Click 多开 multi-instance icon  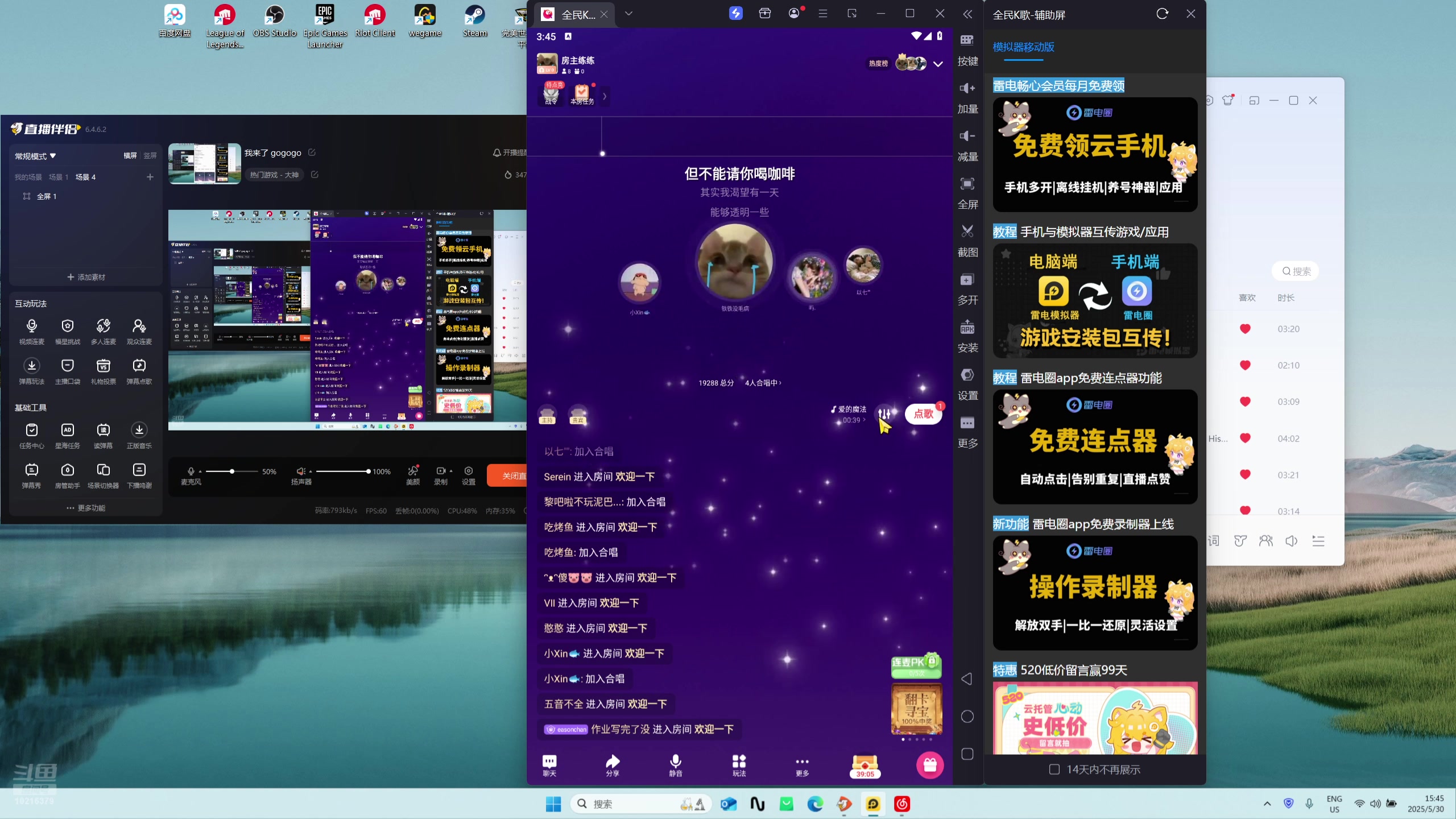pos(967,289)
